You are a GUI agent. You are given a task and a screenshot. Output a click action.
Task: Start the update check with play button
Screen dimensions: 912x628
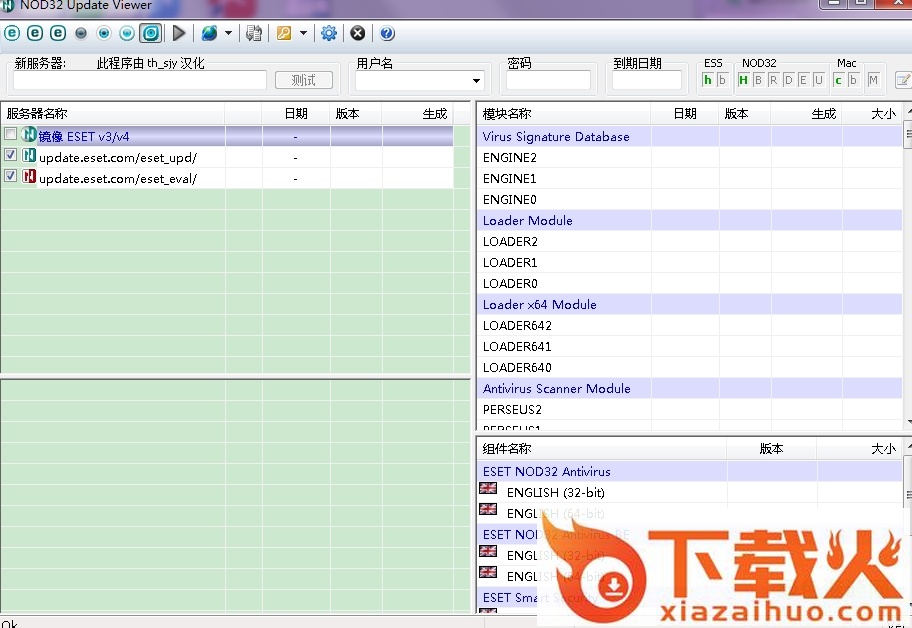[179, 33]
